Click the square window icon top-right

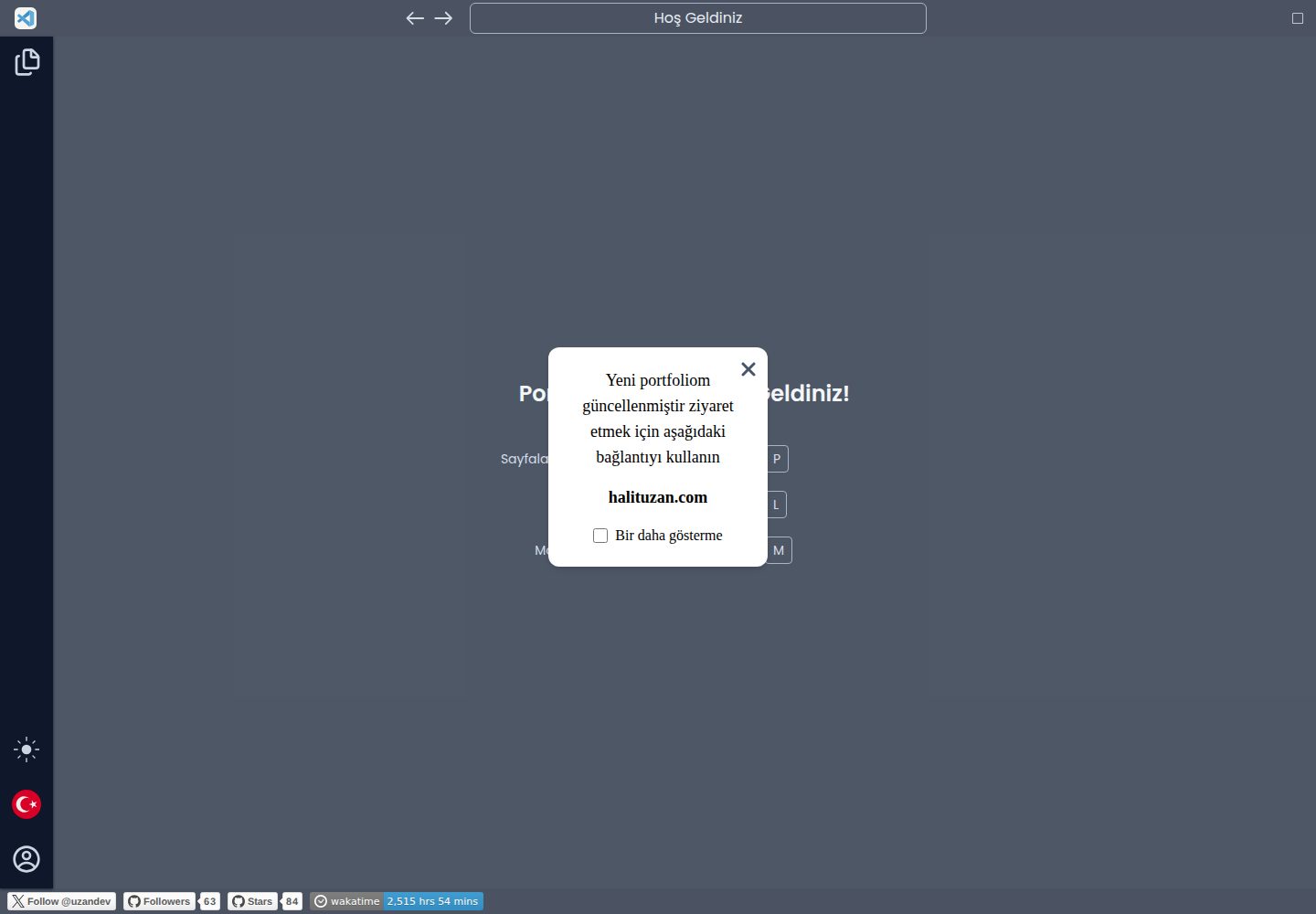[x=1298, y=18]
